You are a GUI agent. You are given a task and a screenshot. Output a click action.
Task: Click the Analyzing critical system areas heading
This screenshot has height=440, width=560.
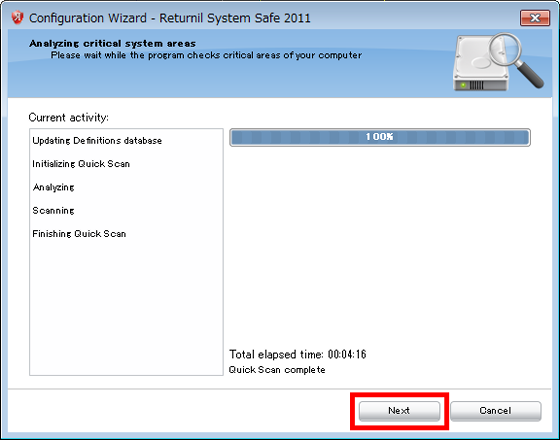tap(112, 44)
